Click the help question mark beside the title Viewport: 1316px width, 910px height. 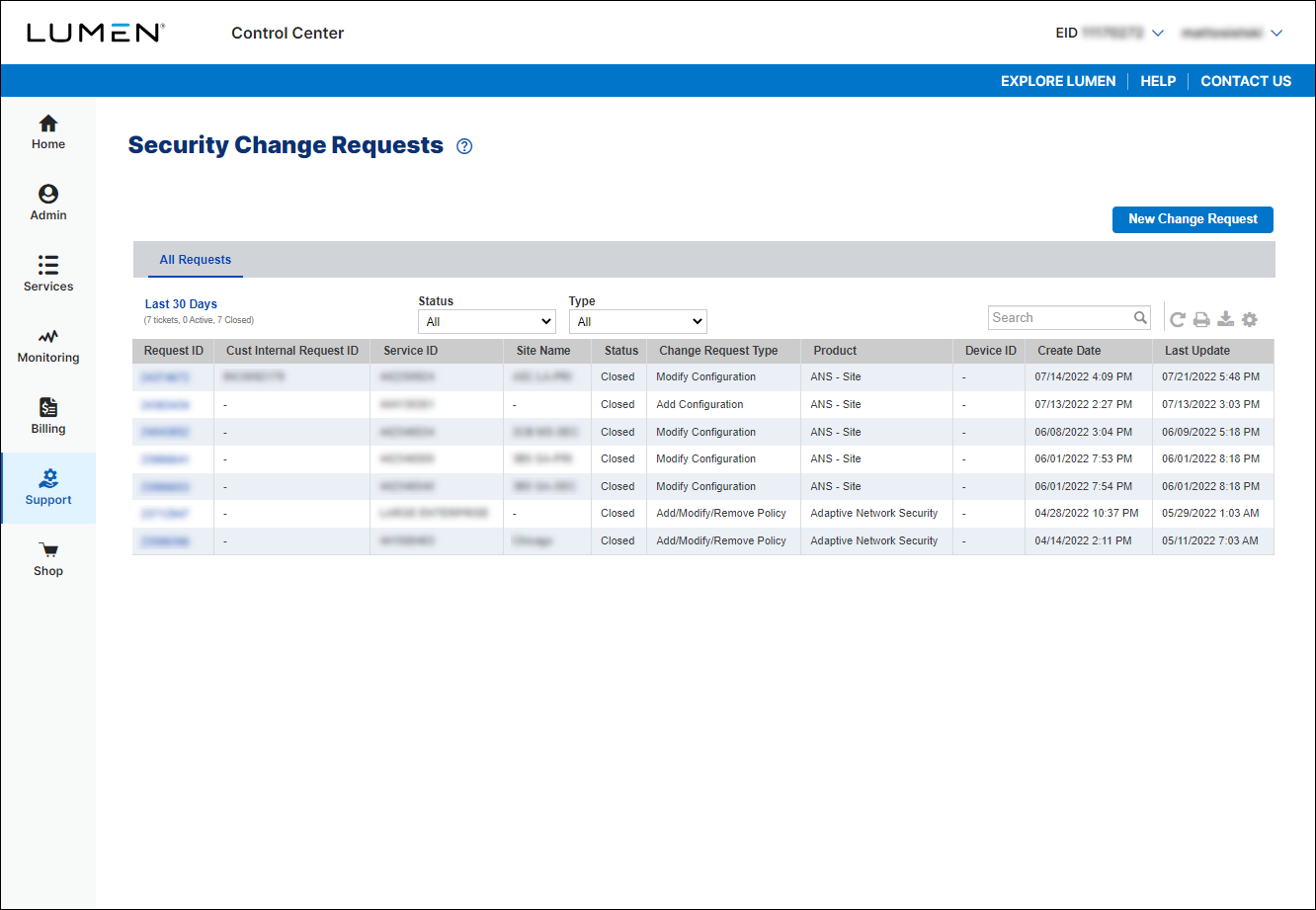464,146
